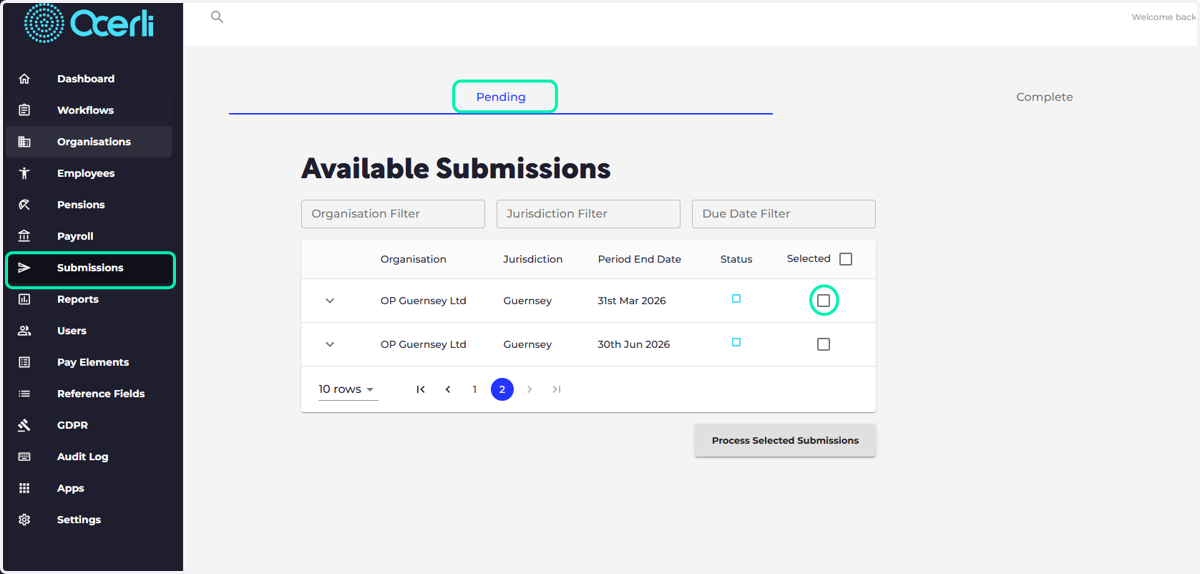The image size is (1200, 574).
Task: Click the Audit Log keyboard icon
Action: click(25, 457)
